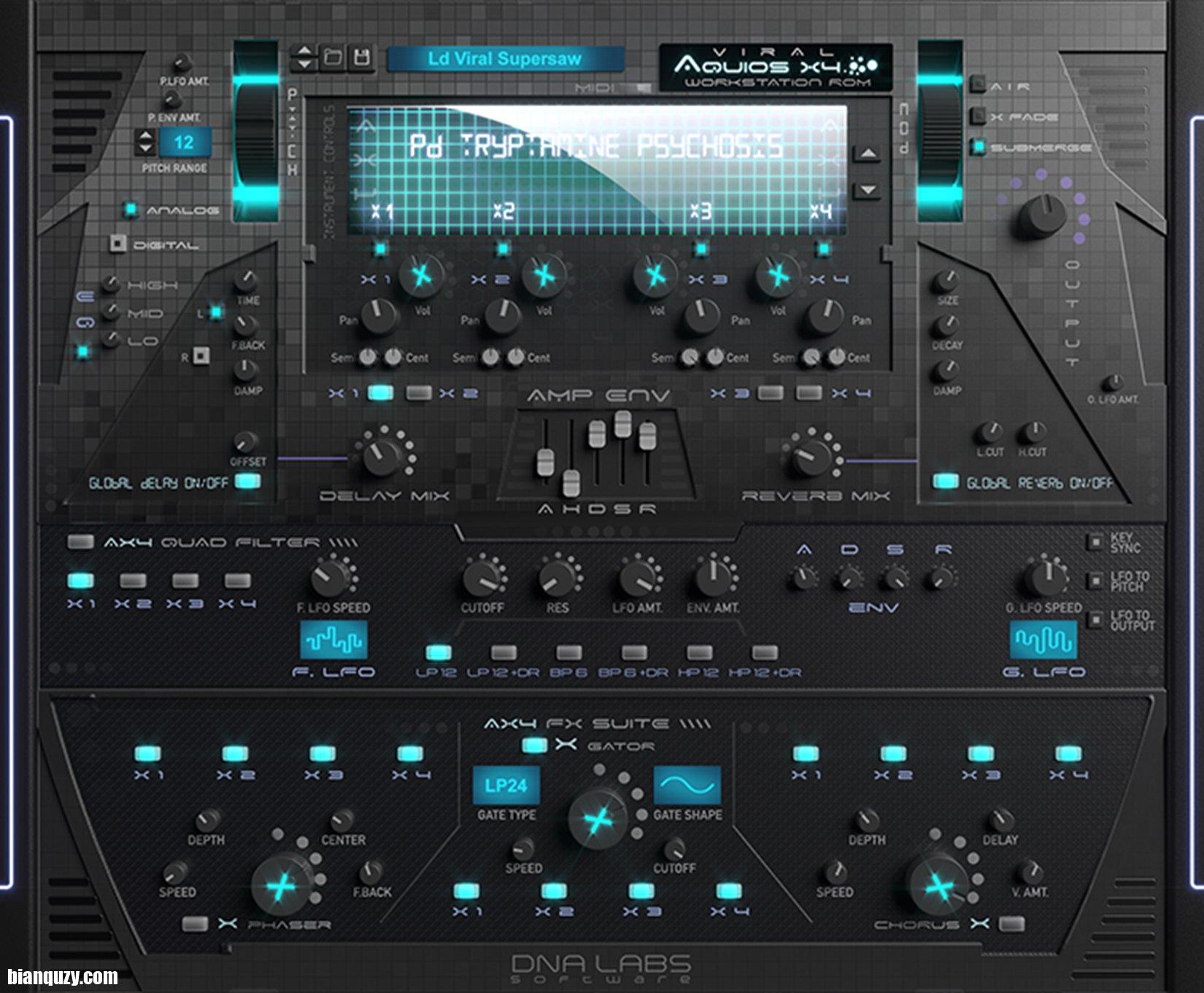1204x993 pixels.
Task: Select the HP12 filter type
Action: tap(699, 652)
